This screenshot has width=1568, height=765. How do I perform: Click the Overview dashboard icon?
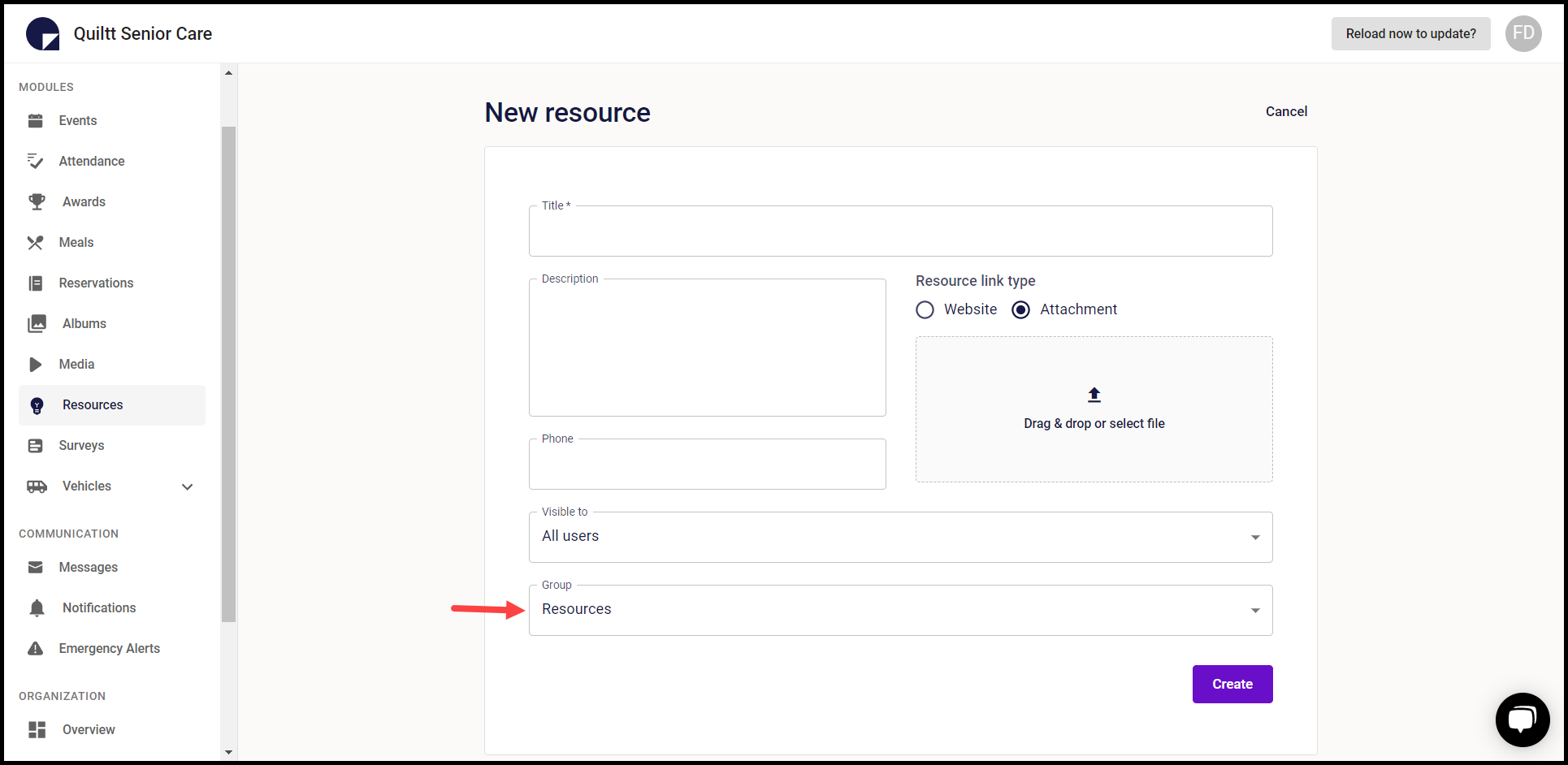(37, 730)
